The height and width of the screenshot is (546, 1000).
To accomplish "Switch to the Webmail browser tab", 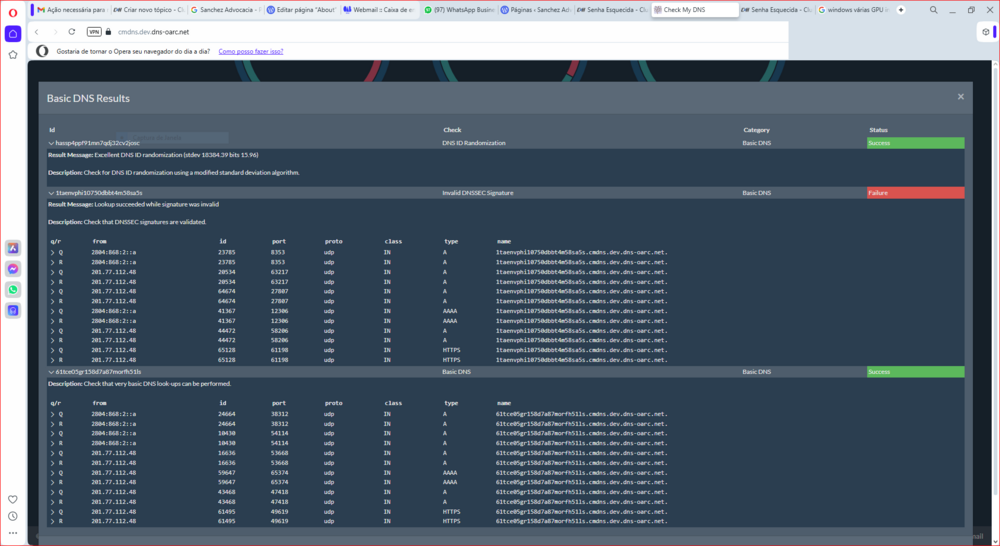I will coord(378,10).
